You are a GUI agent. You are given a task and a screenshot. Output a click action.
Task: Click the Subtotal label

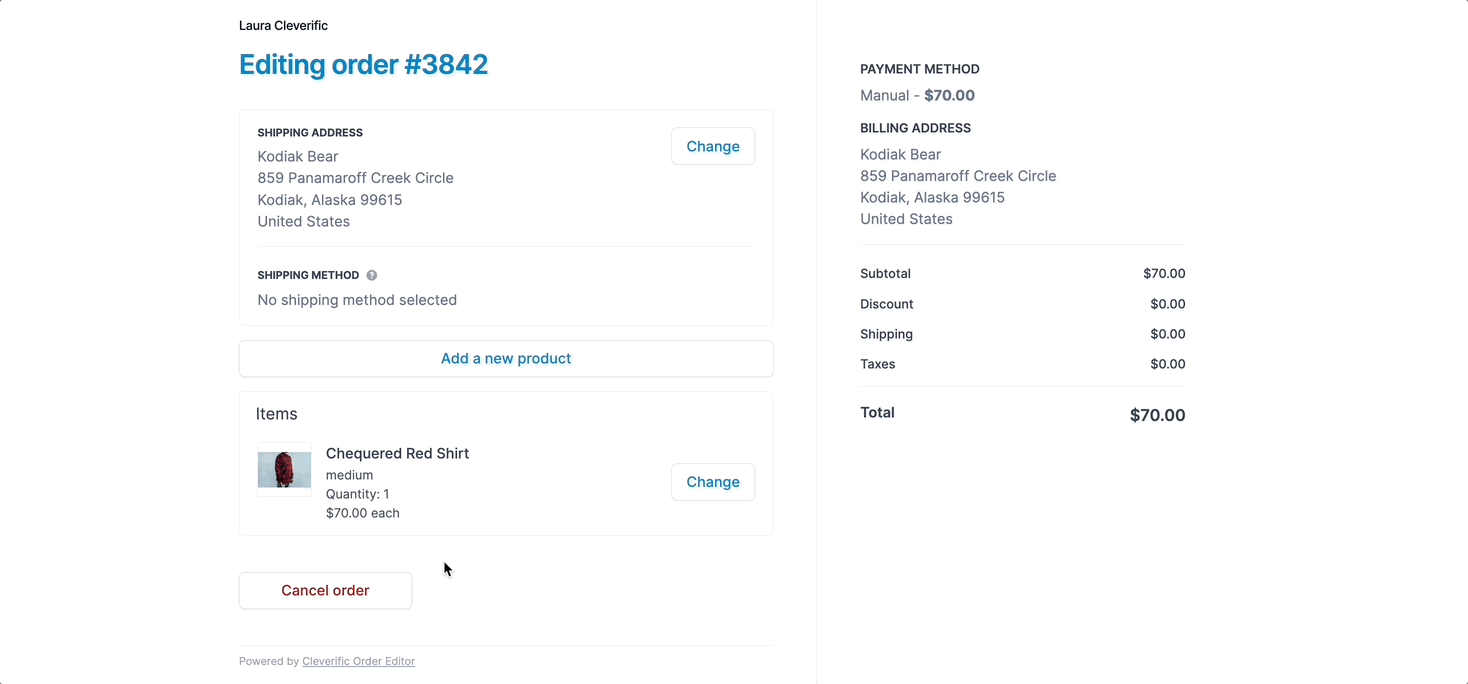tap(885, 274)
